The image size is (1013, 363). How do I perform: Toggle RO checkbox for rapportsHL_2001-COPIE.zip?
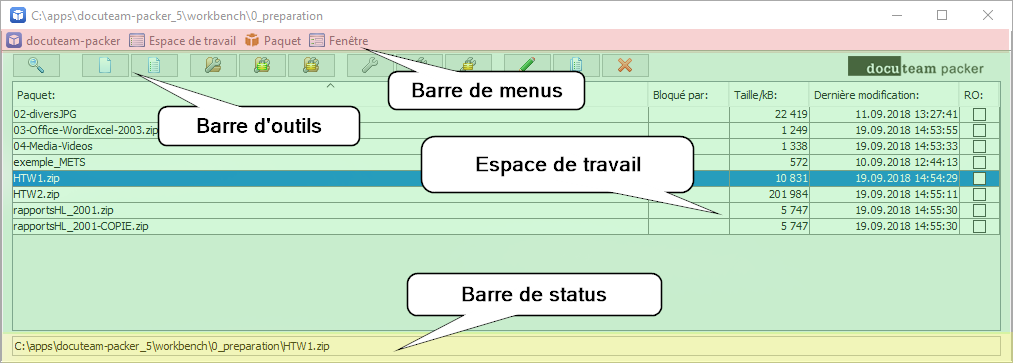coord(979,226)
